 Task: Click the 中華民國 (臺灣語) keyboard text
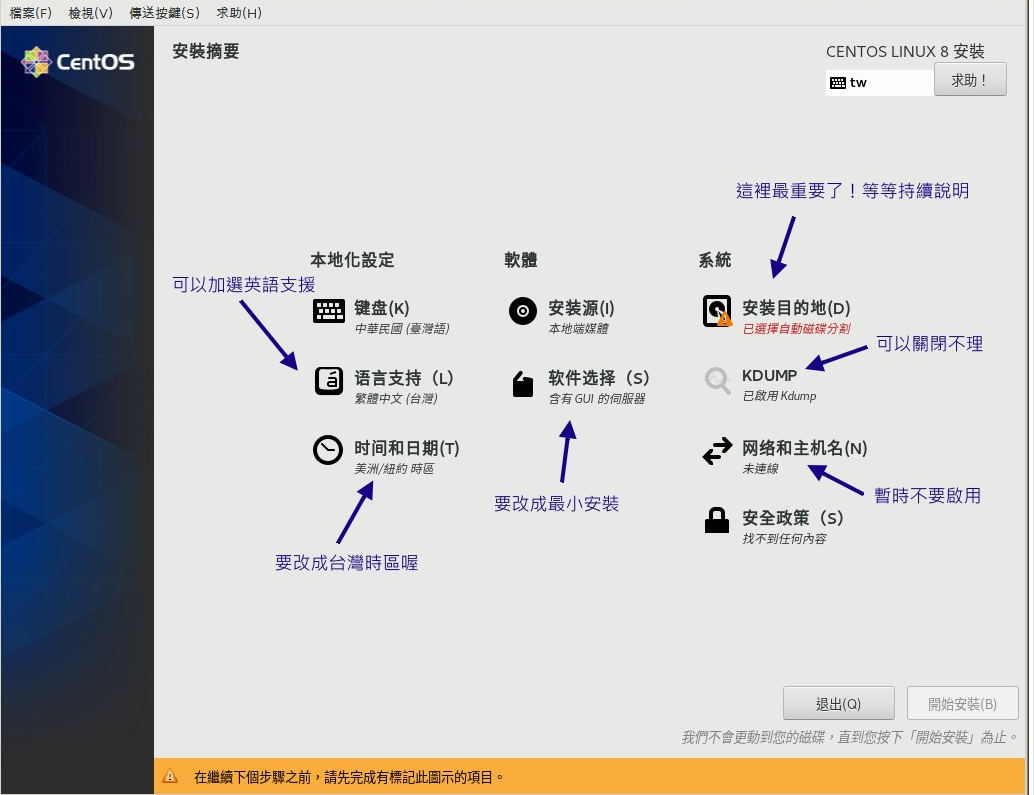[x=402, y=328]
